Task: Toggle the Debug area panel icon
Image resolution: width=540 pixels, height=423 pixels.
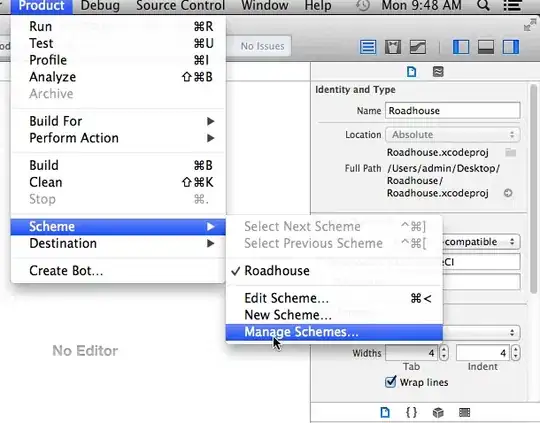Action: point(486,47)
